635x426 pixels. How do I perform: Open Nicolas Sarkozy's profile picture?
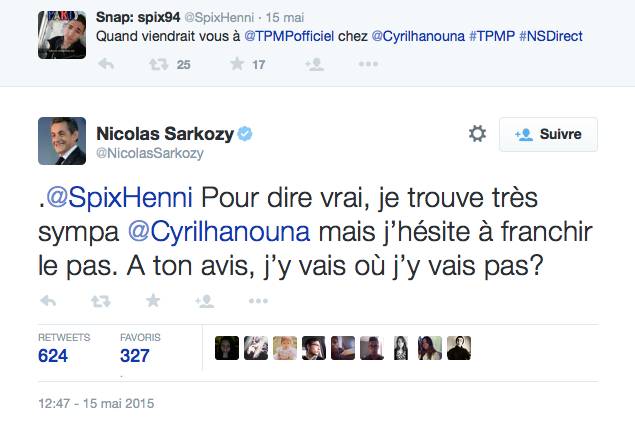[x=60, y=141]
